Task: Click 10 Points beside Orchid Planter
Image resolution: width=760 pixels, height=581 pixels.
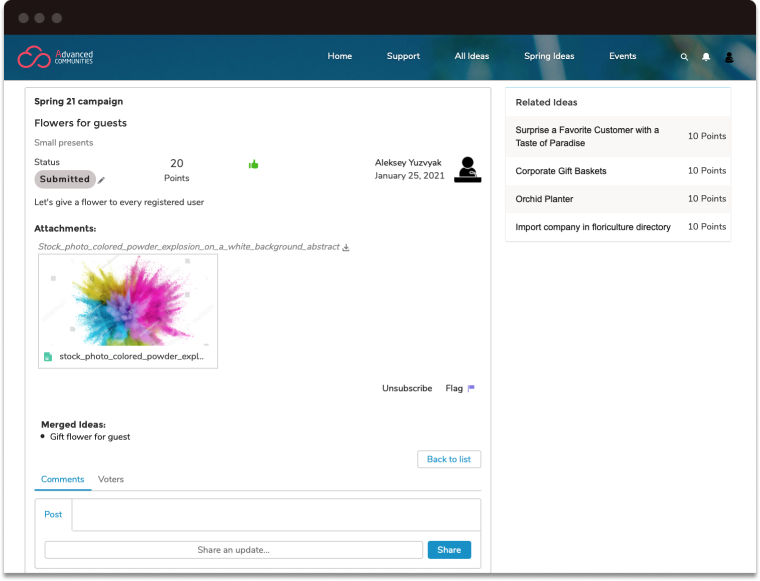Action: point(707,199)
